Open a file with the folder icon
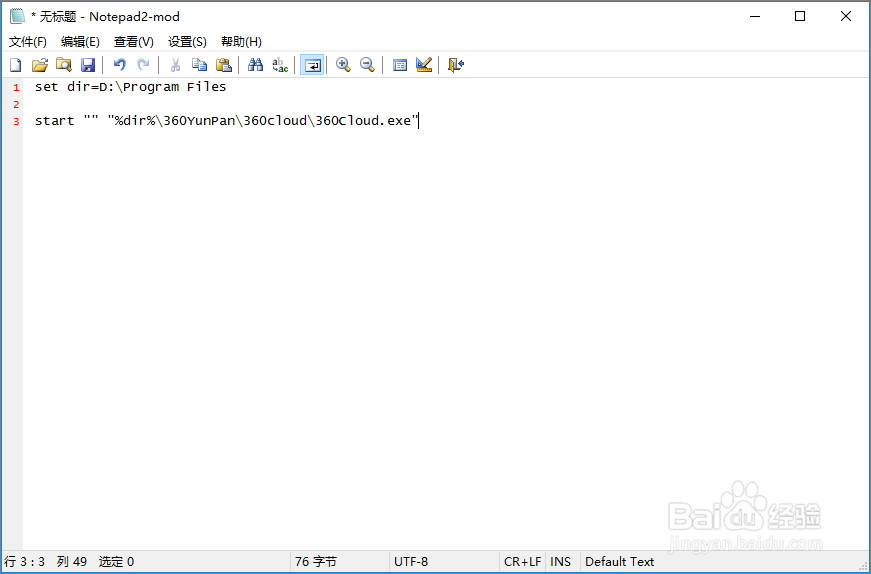The image size is (871, 574). coord(40,65)
